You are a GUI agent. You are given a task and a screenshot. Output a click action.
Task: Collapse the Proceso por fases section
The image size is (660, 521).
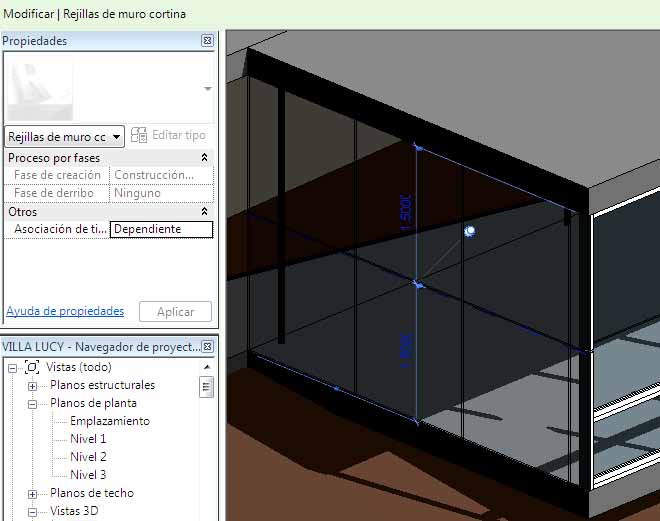click(x=205, y=158)
